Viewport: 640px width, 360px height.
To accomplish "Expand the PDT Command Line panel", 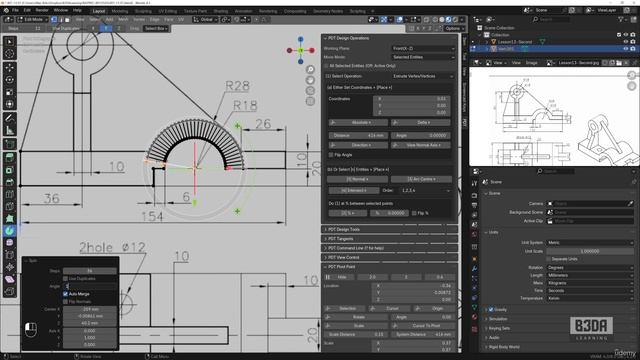I will coord(390,248).
